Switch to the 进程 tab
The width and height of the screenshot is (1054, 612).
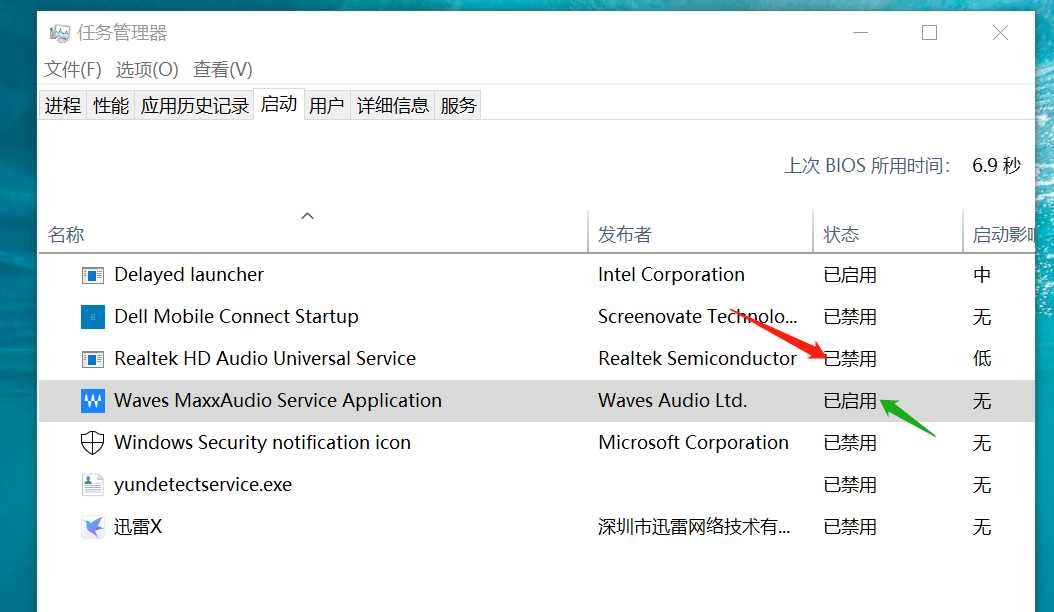(63, 105)
